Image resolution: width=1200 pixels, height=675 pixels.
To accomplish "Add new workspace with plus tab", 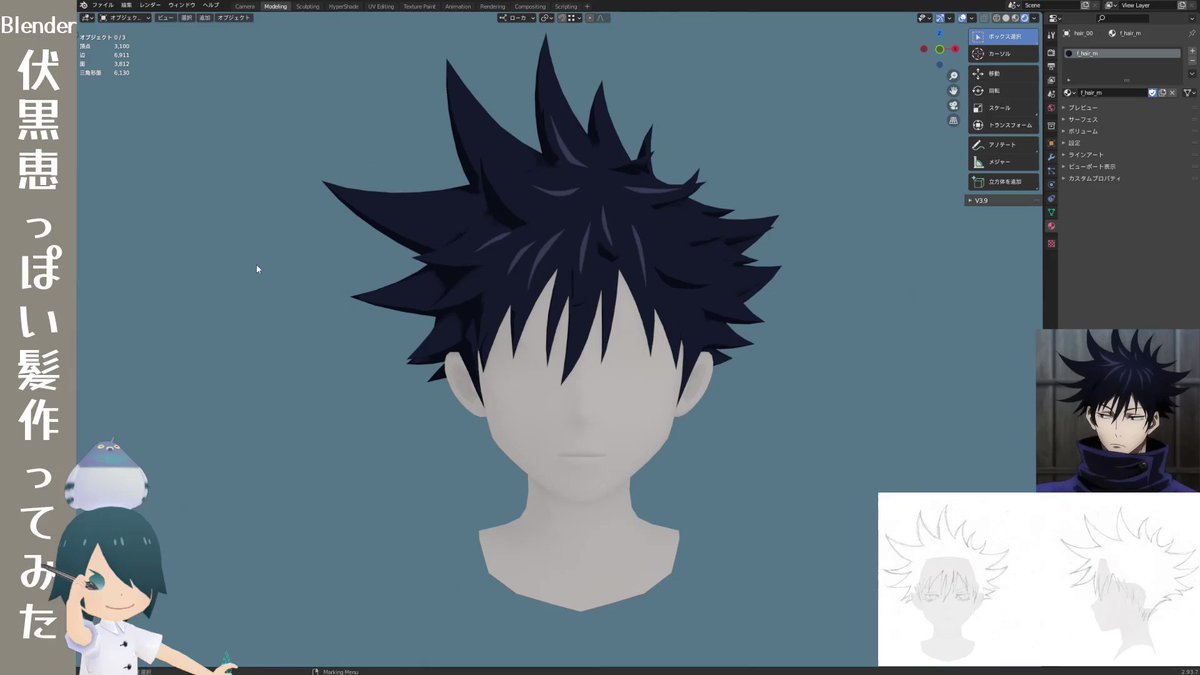I will tap(587, 6).
